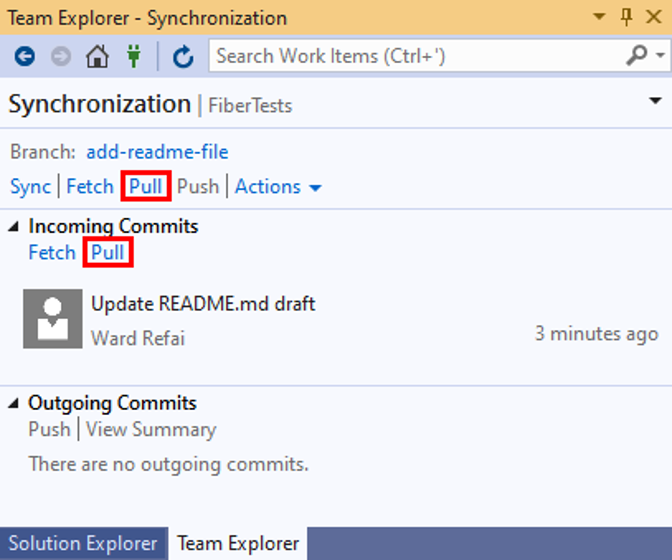Image resolution: width=672 pixels, height=560 pixels.
Task: Click Pull under Incoming Commits
Action: 108,253
